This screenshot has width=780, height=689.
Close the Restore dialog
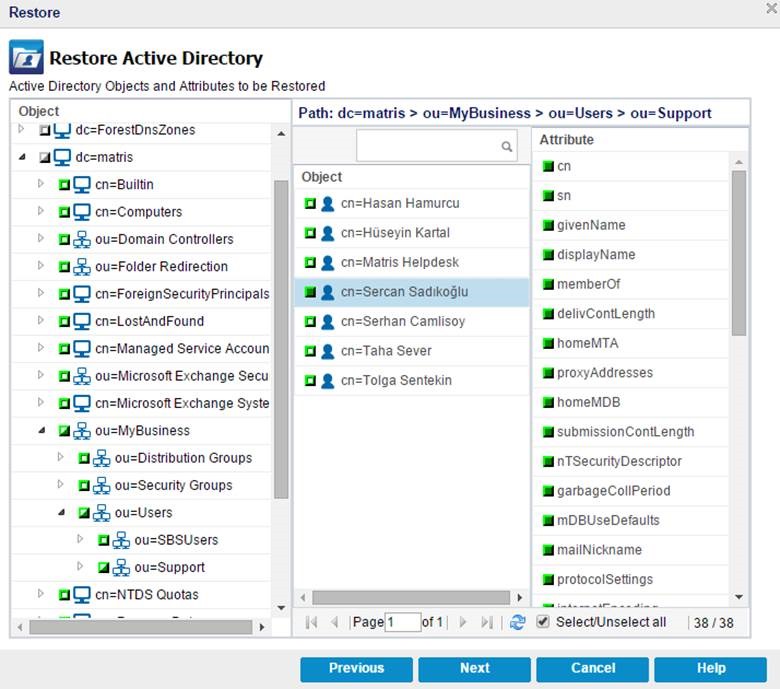[772, 8]
